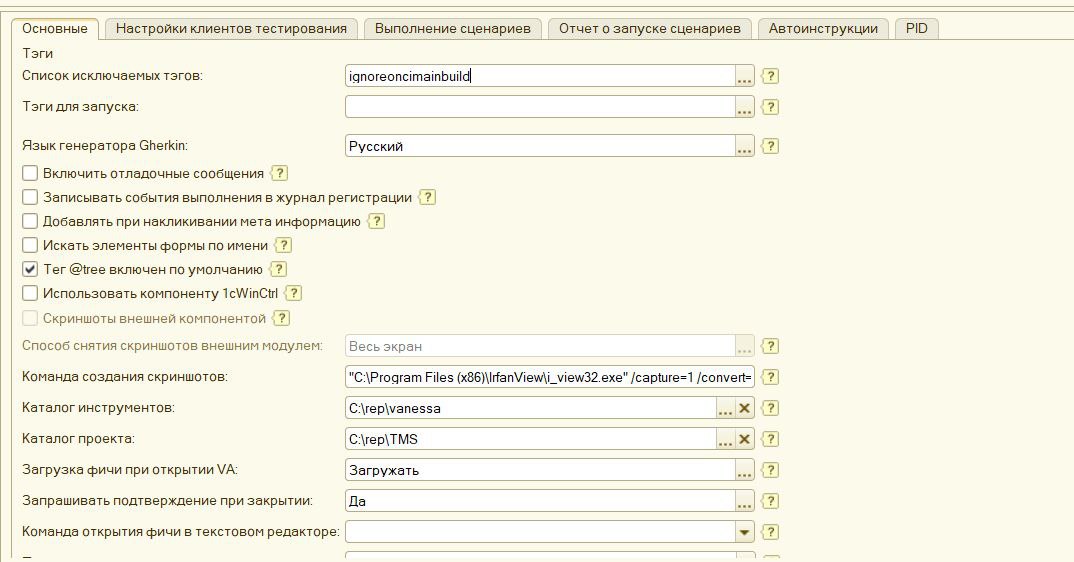Show help for Использовать компоненту 1cWinCtrl

click(293, 293)
